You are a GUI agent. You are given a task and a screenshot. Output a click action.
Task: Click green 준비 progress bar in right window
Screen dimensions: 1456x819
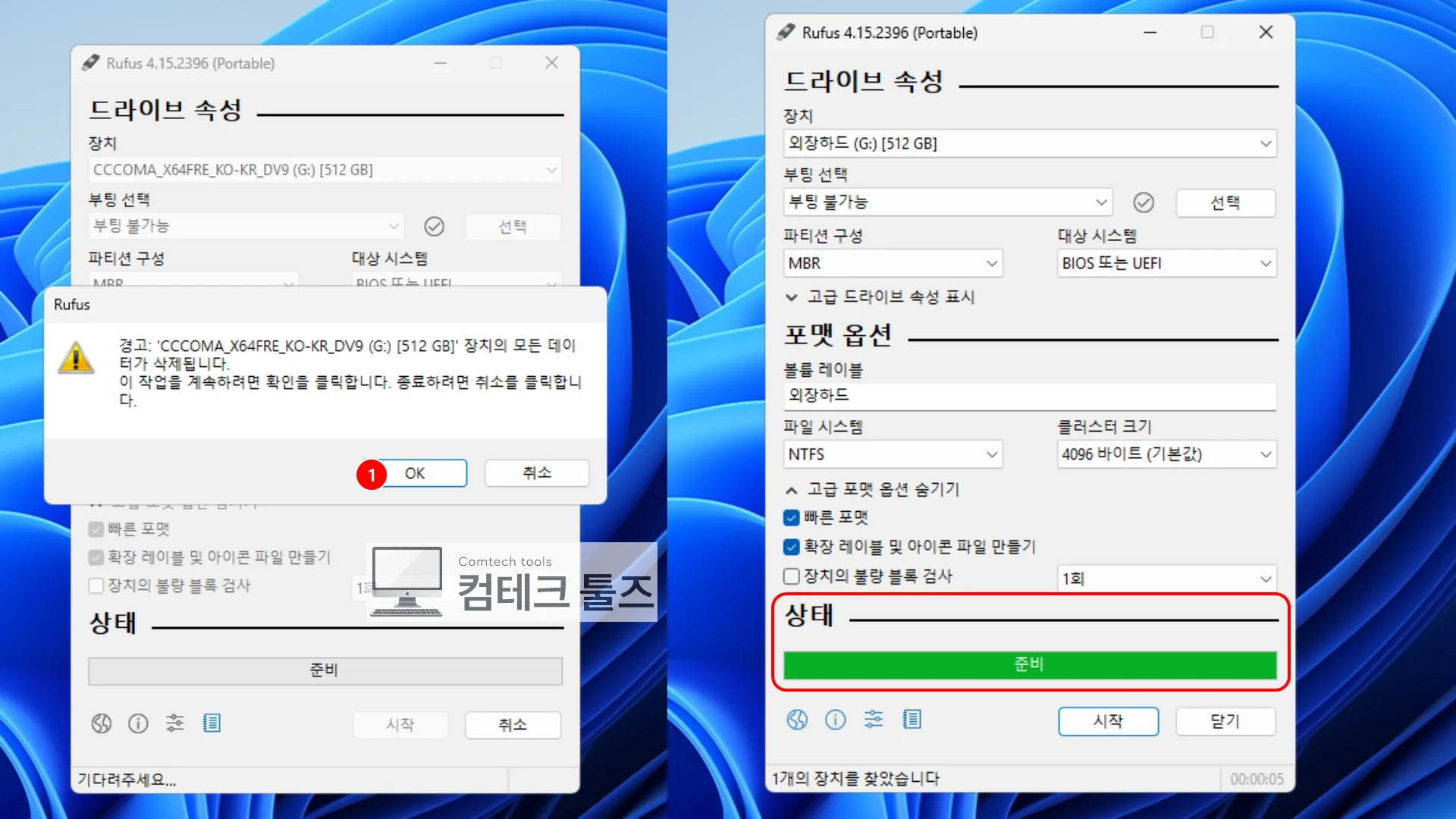point(1030,664)
